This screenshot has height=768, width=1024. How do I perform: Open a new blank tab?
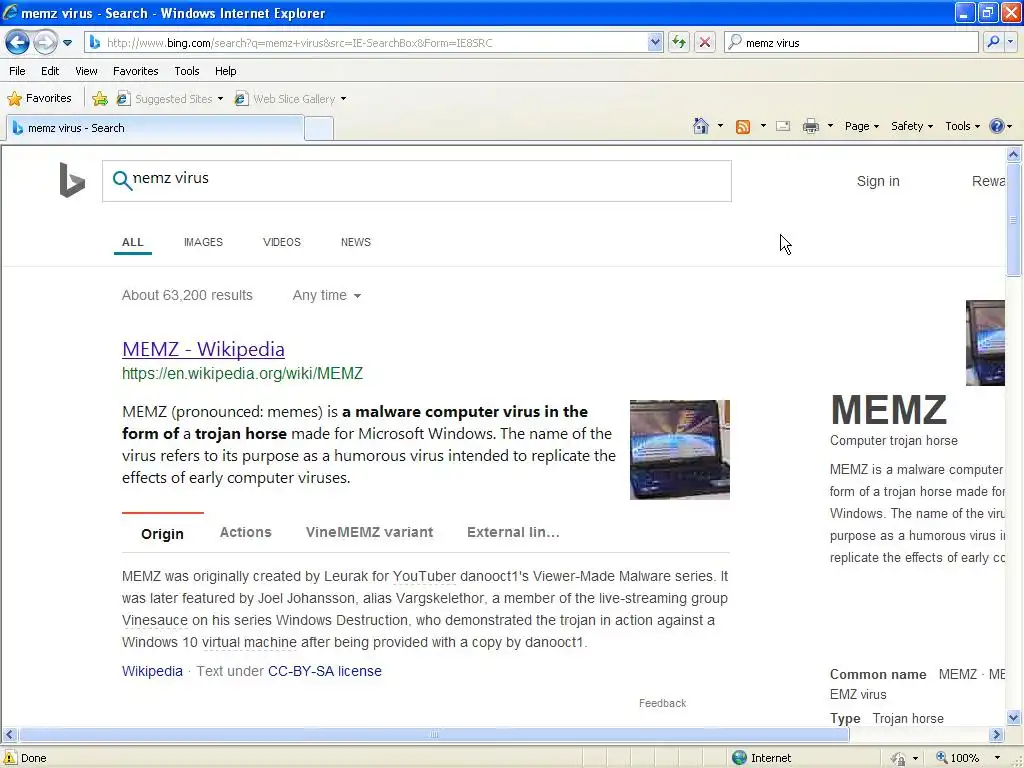[319, 129]
